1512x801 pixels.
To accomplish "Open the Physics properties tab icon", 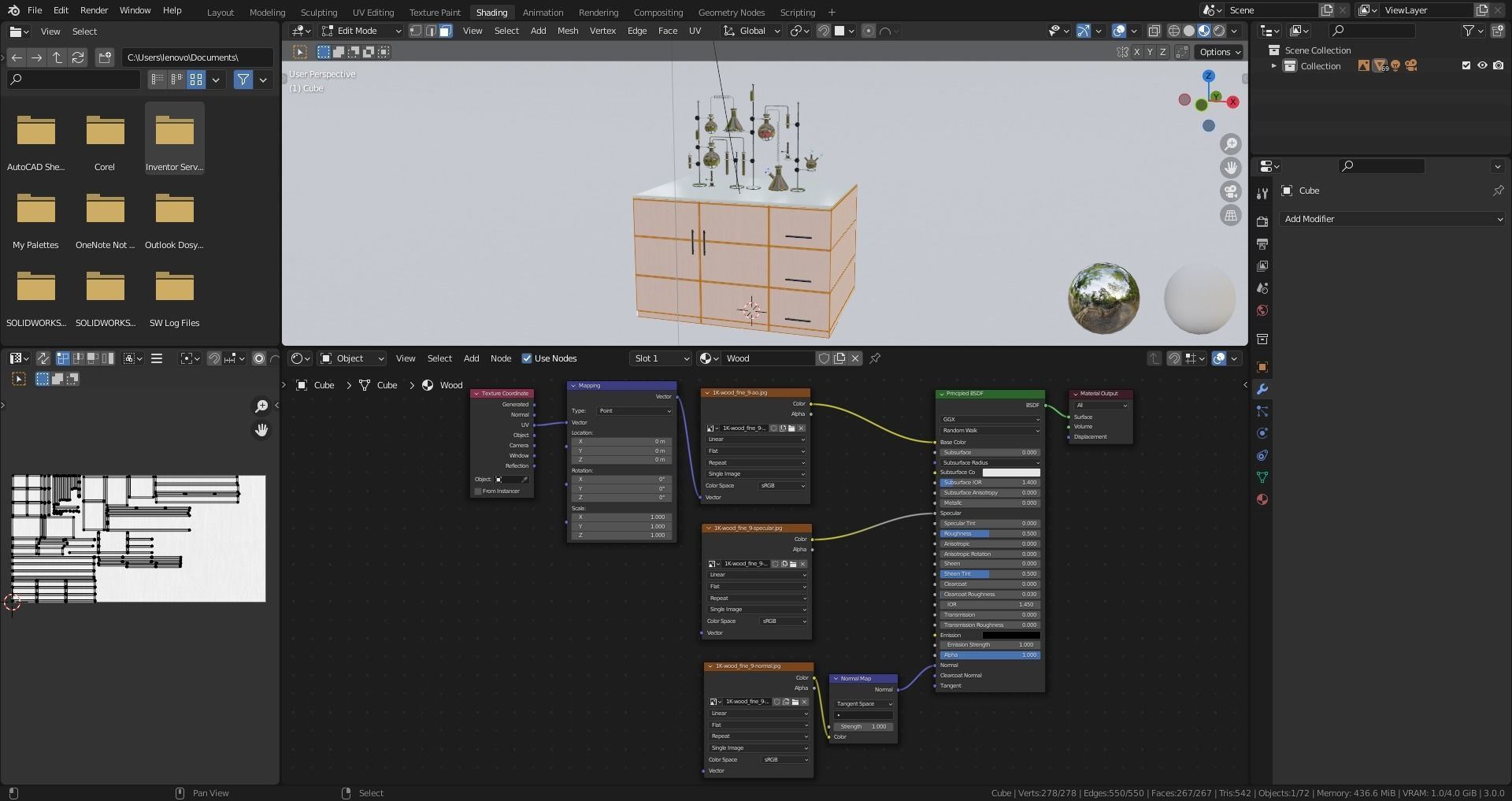I will tap(1262, 433).
